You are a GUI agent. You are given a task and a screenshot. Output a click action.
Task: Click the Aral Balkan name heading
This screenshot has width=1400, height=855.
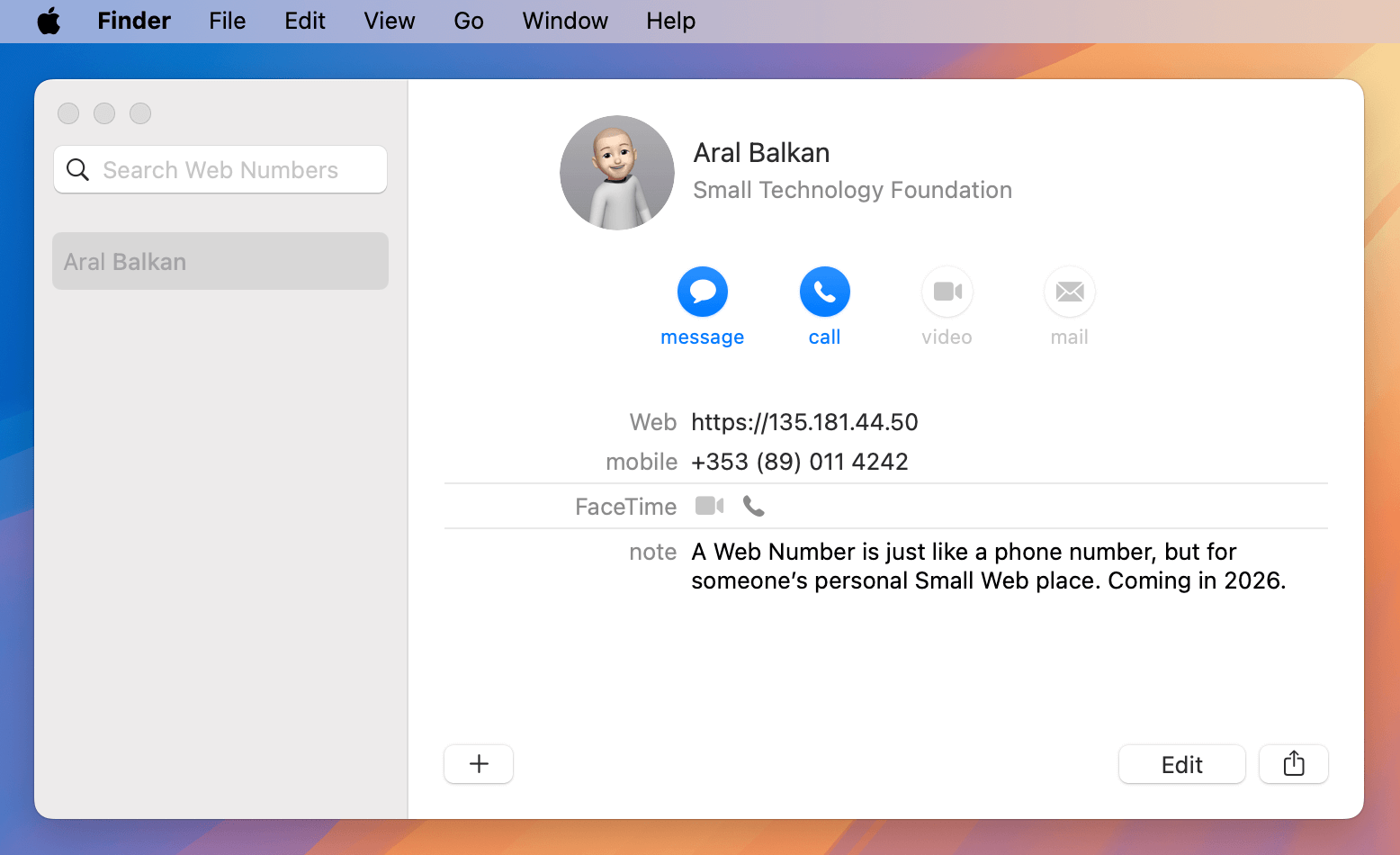pos(761,153)
